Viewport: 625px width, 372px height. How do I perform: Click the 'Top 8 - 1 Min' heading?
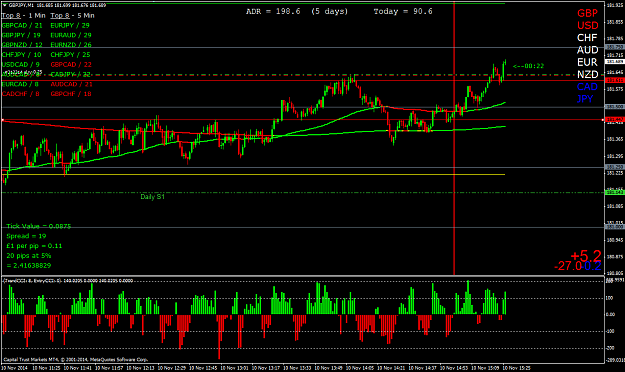click(x=24, y=16)
